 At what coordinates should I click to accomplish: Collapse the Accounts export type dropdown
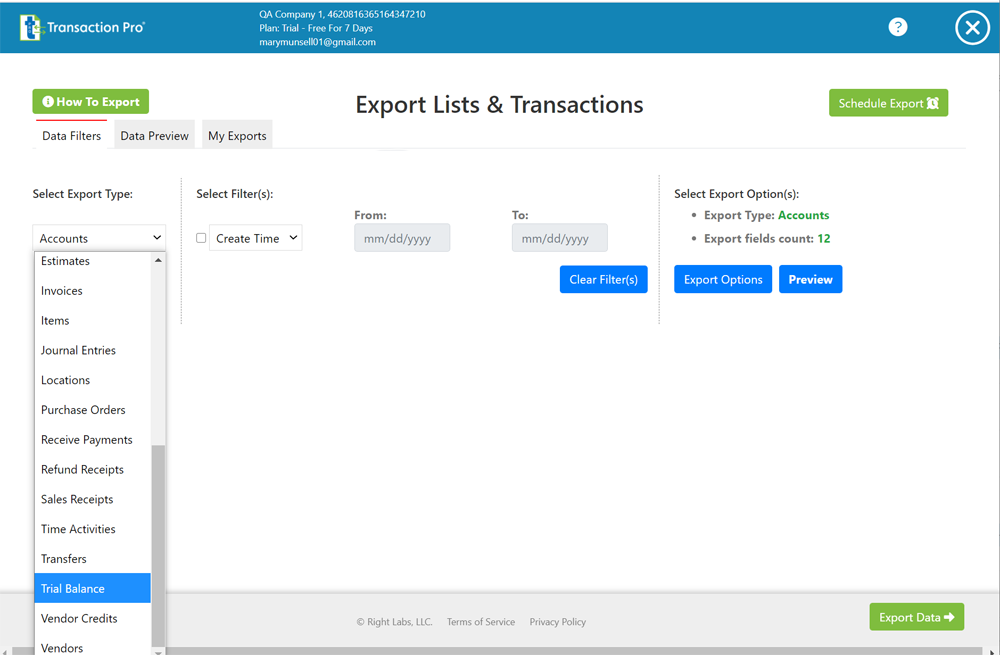click(99, 238)
